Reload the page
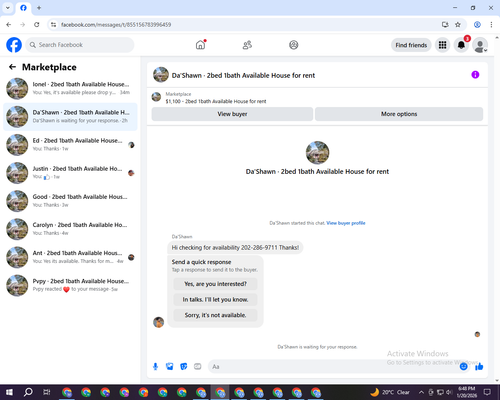500x400 pixels. click(37, 25)
